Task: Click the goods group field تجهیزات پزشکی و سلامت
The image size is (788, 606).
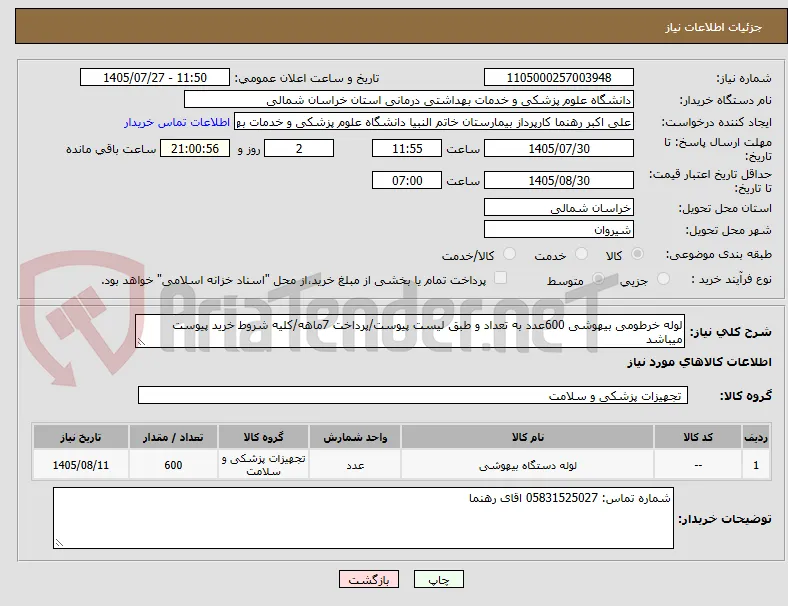Action: pos(413,395)
